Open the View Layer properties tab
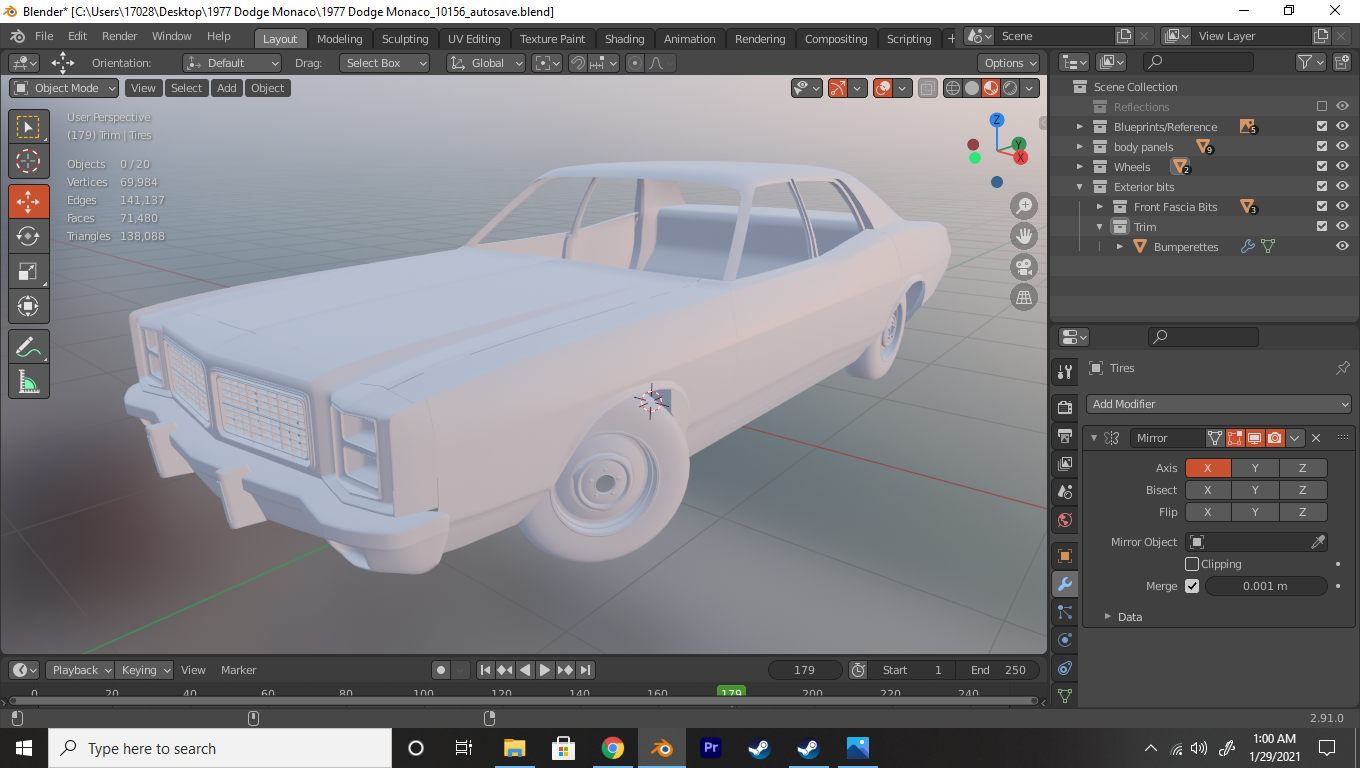Image resolution: width=1360 pixels, height=768 pixels. point(1064,463)
